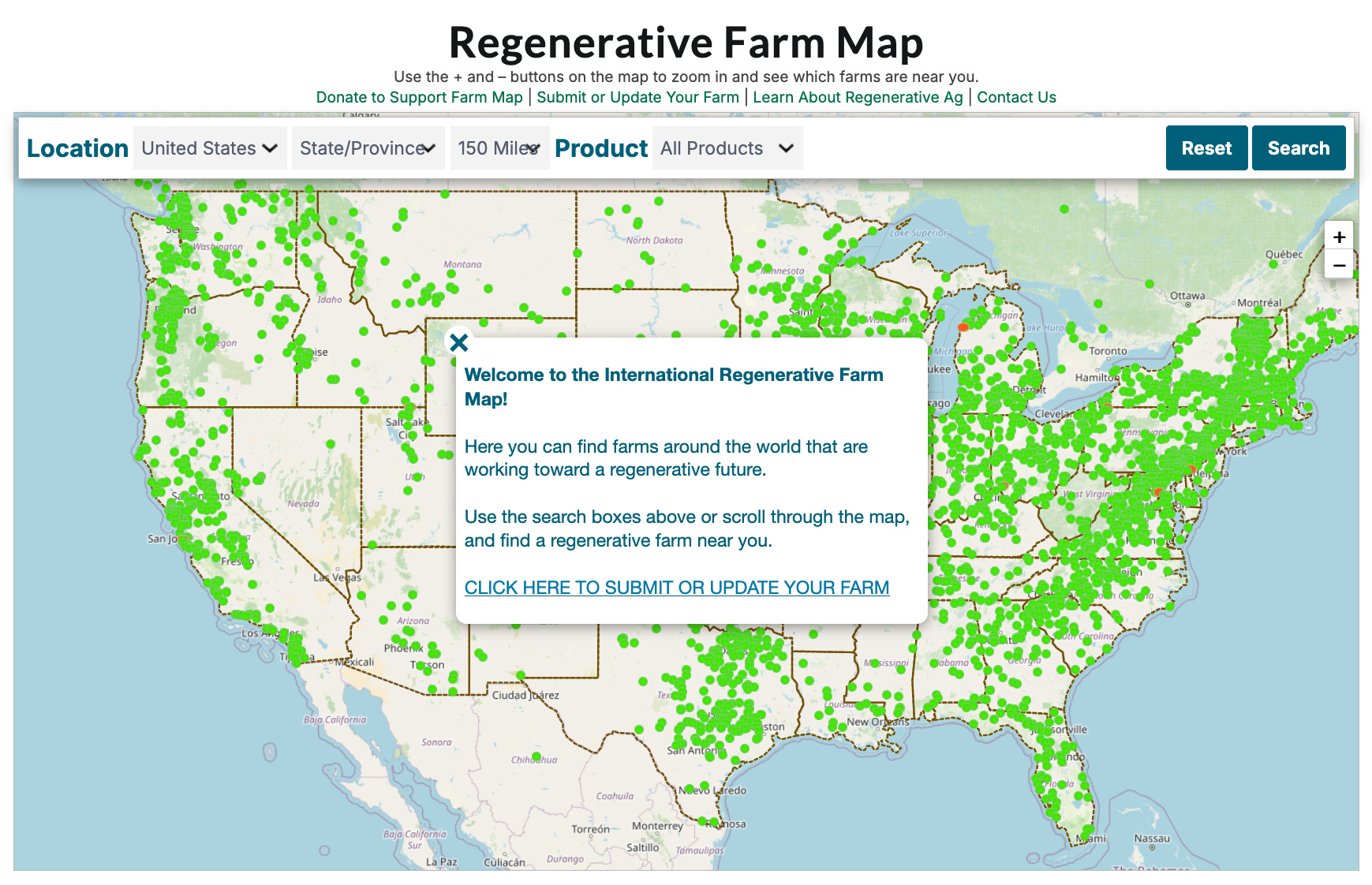
Task: Zoom out on the map
Action: pyautogui.click(x=1339, y=265)
